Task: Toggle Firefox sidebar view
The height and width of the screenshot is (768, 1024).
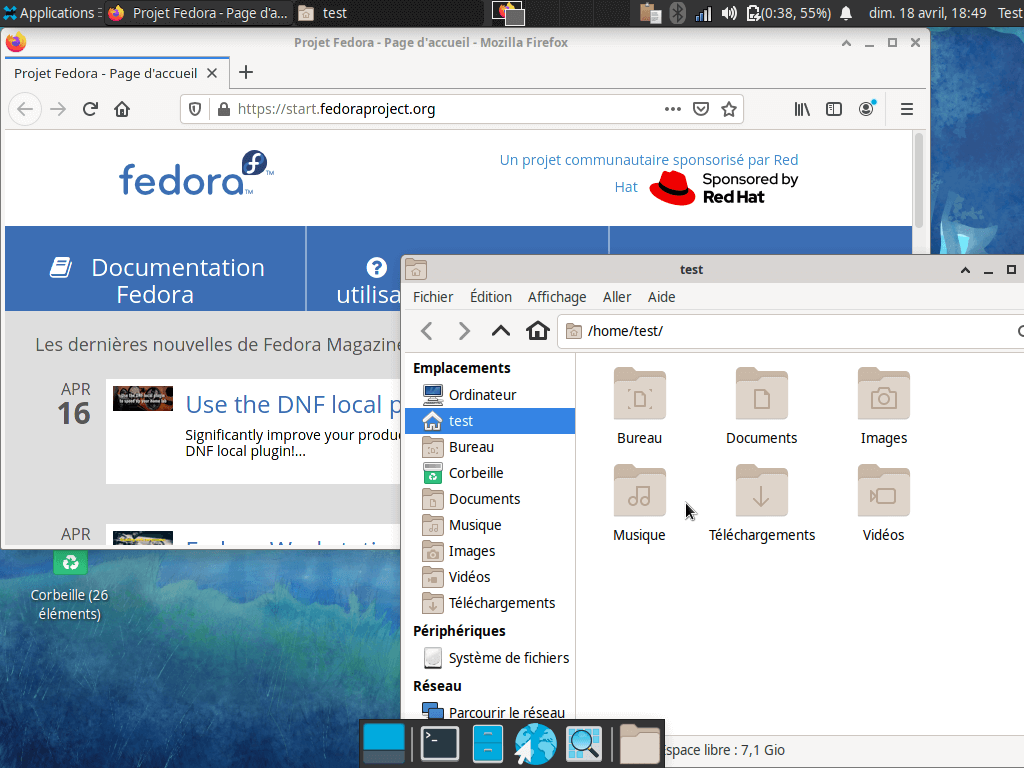Action: click(x=834, y=109)
